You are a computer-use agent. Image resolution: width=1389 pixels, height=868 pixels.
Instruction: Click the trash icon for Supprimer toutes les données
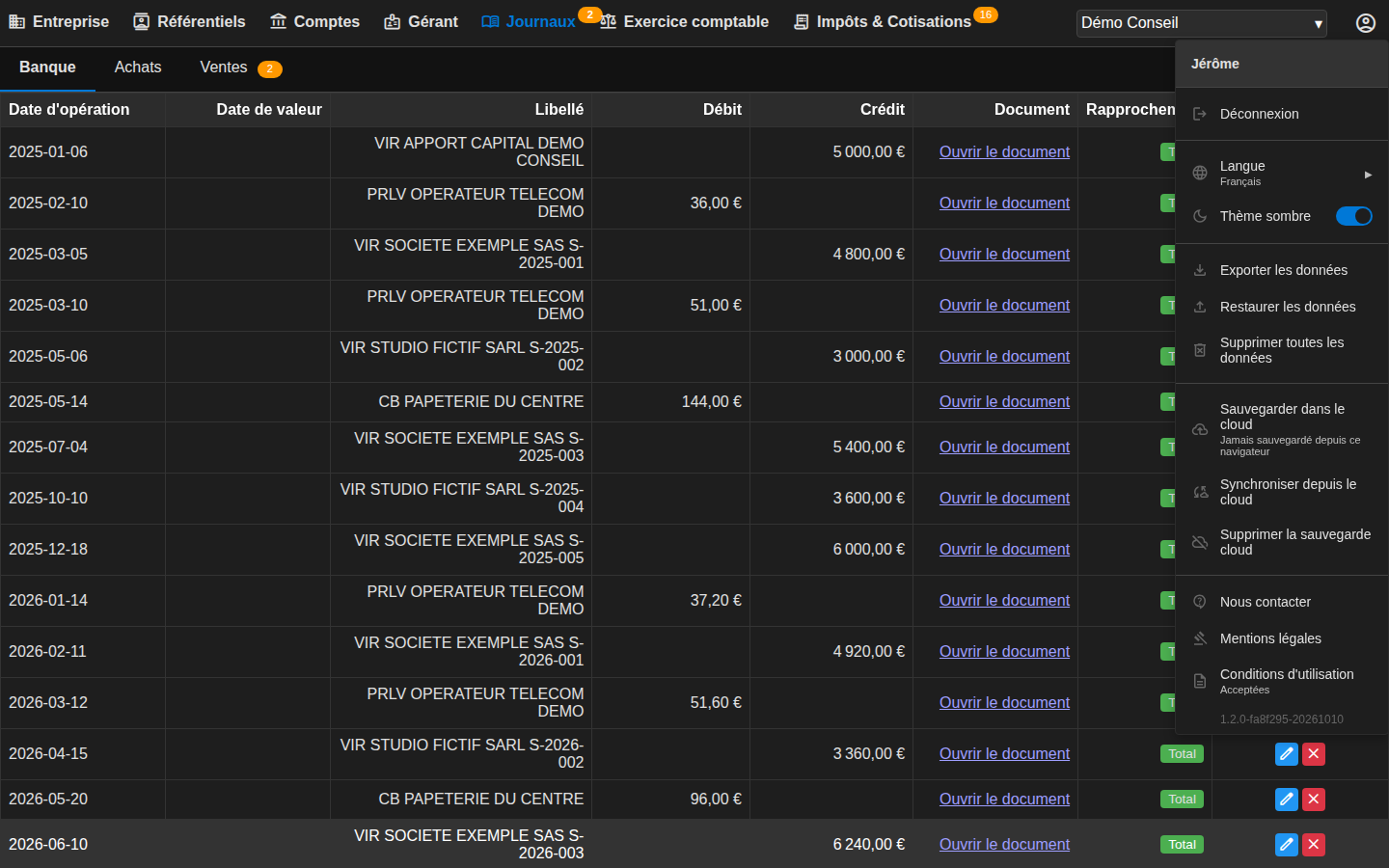1200,350
